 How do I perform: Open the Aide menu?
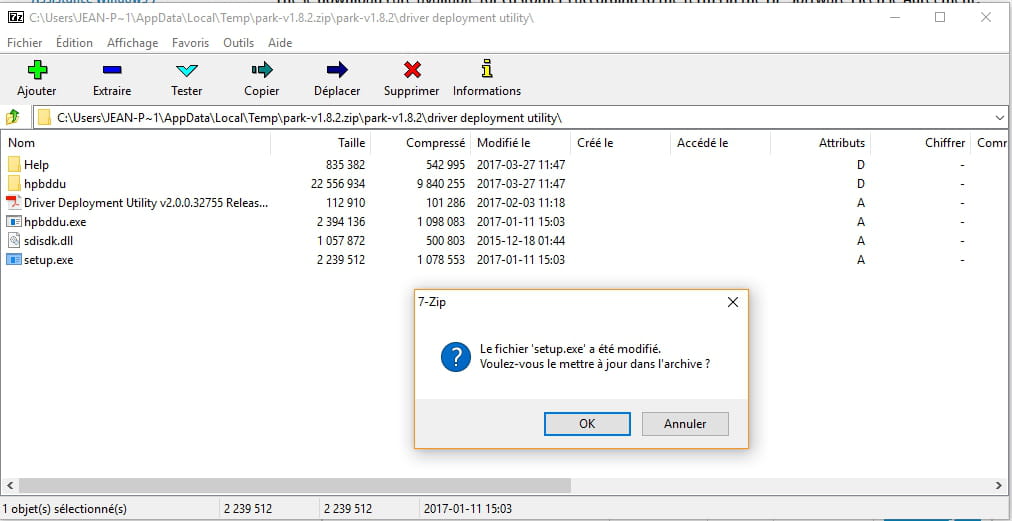pyautogui.click(x=280, y=43)
